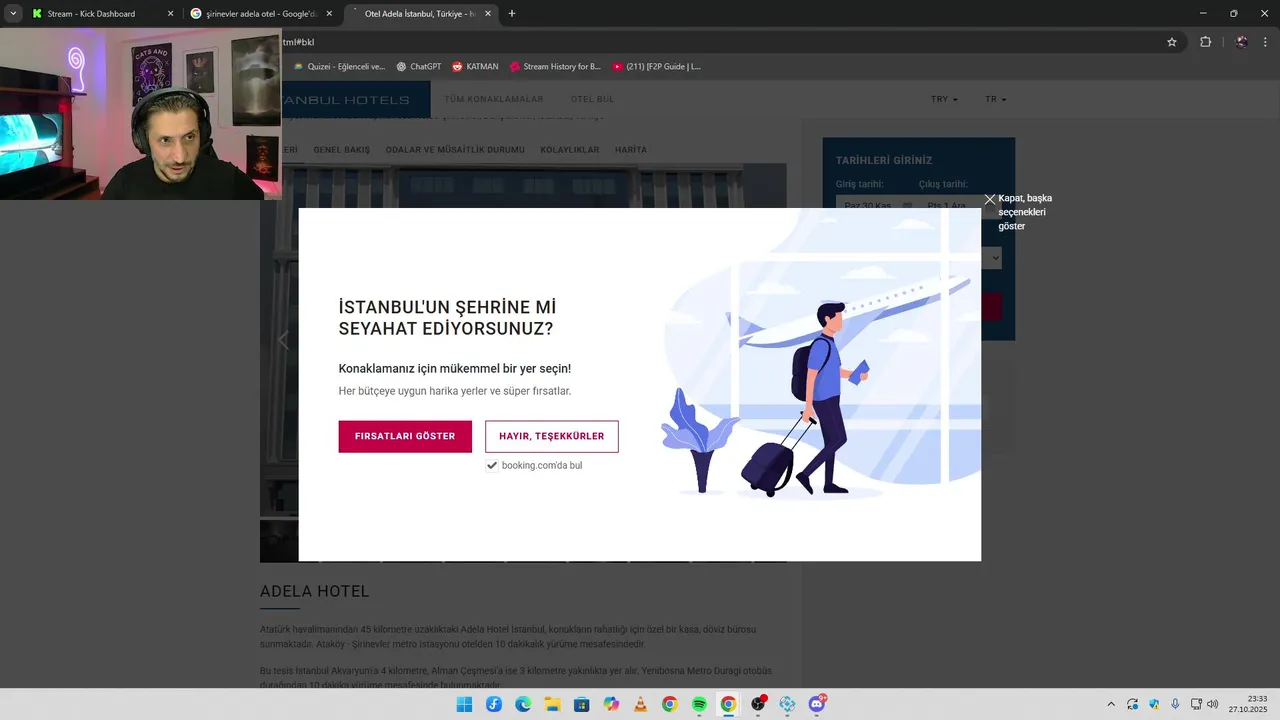The width and height of the screenshot is (1280, 720).
Task: Open the Windows Security shield tray icon
Action: click(x=1154, y=704)
